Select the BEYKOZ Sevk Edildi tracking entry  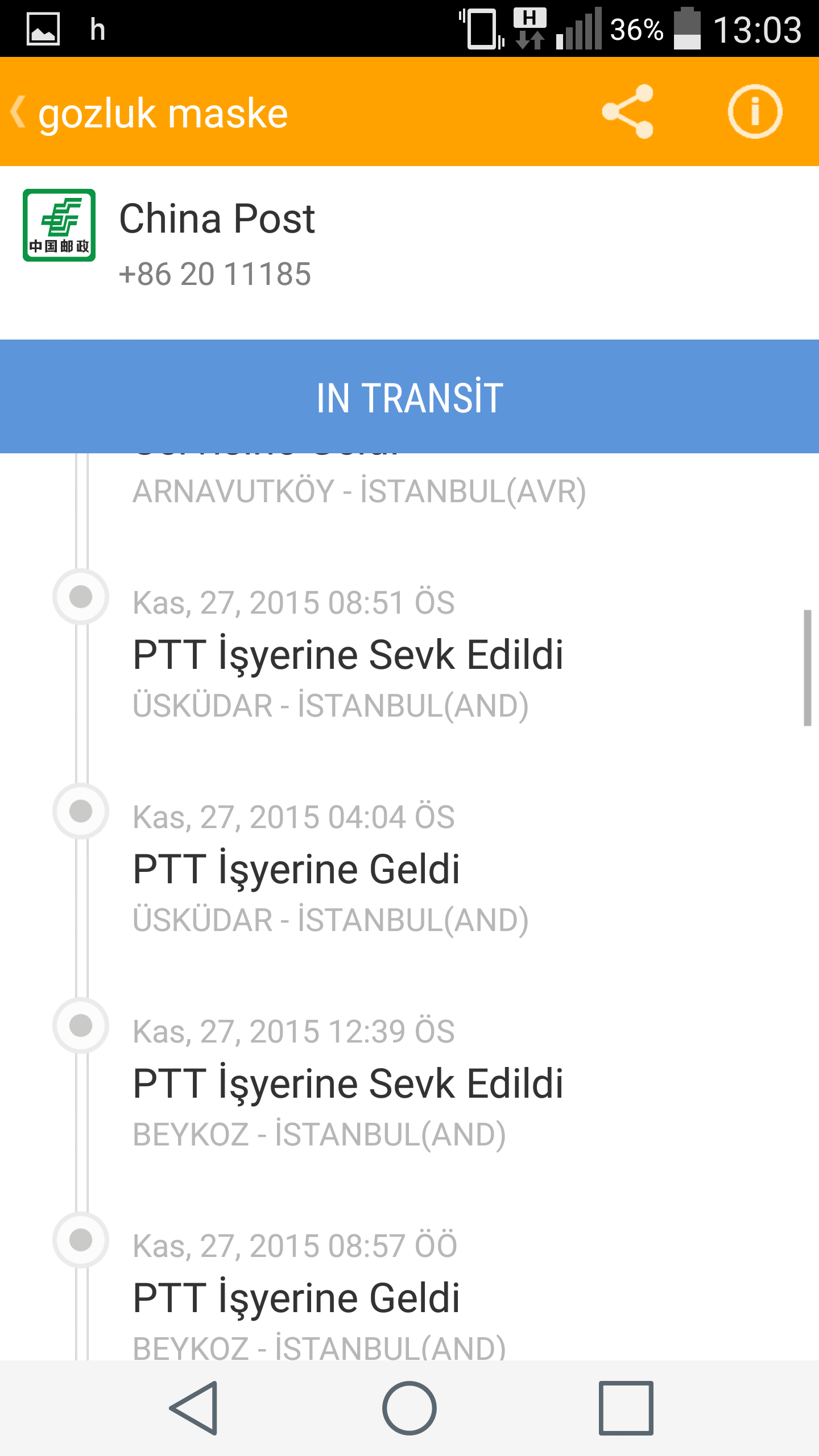point(348,1084)
